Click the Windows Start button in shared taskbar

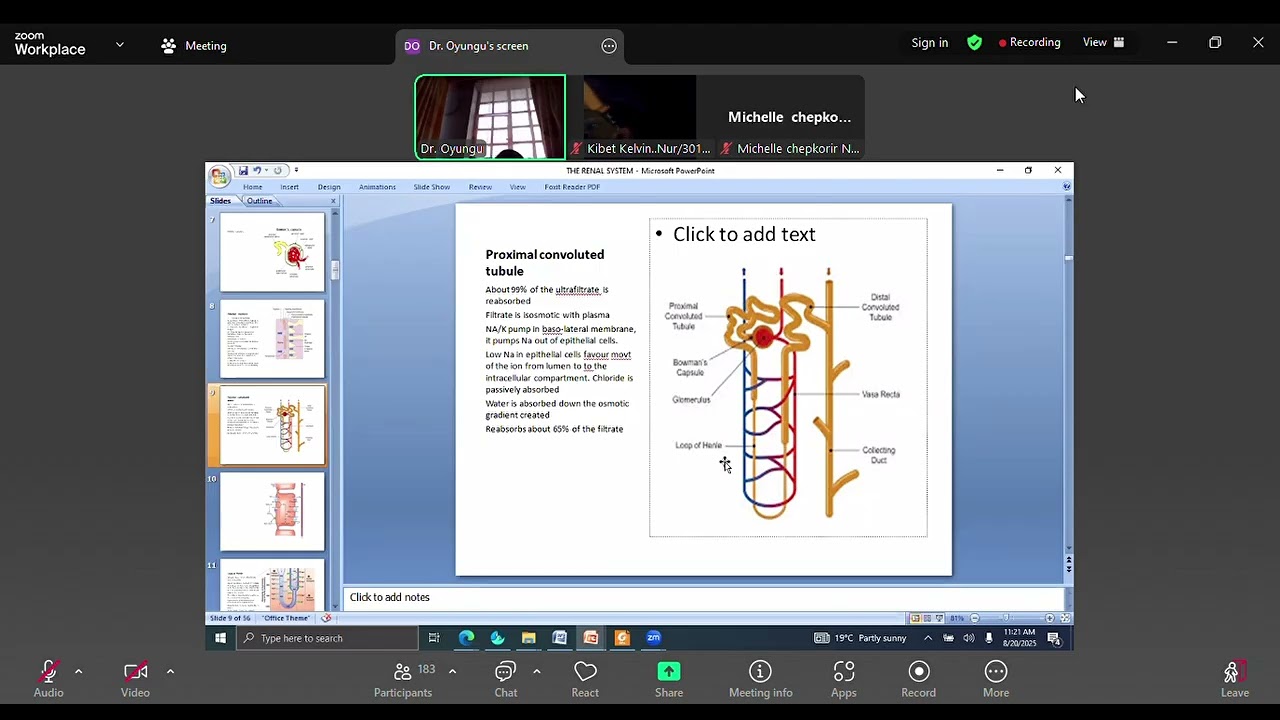click(x=220, y=638)
